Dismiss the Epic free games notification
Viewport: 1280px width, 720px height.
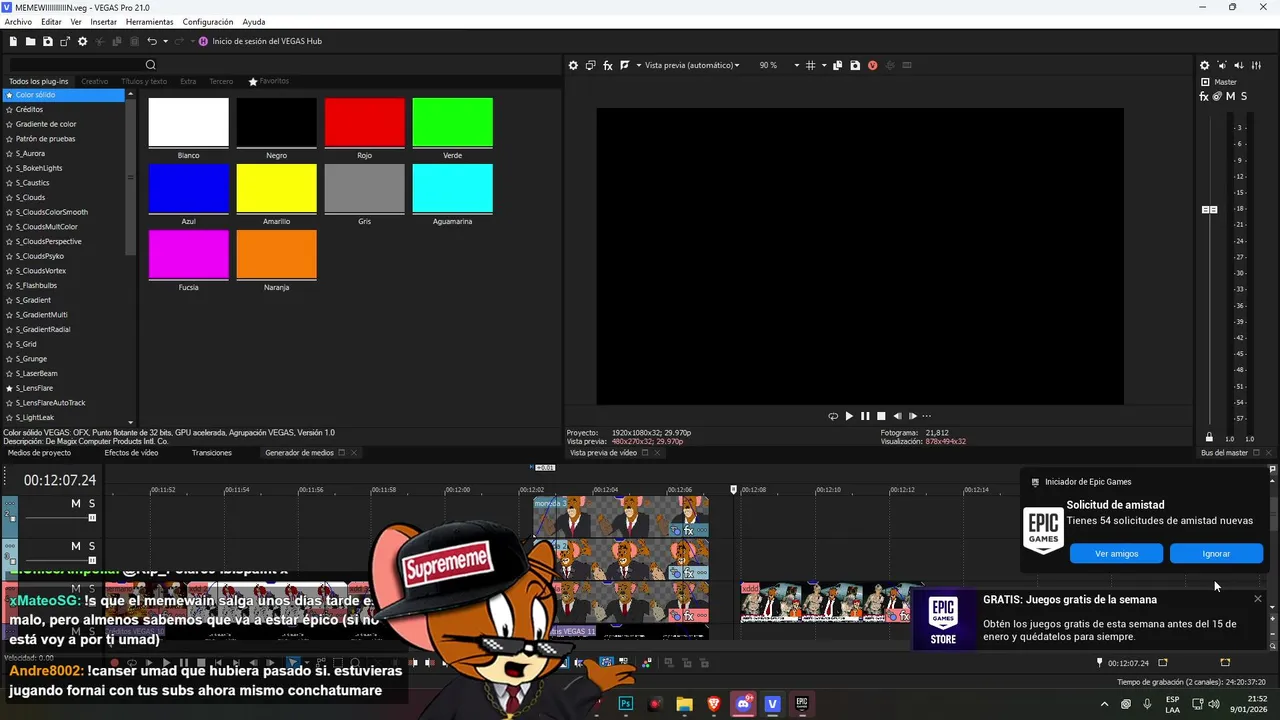[x=1257, y=599]
